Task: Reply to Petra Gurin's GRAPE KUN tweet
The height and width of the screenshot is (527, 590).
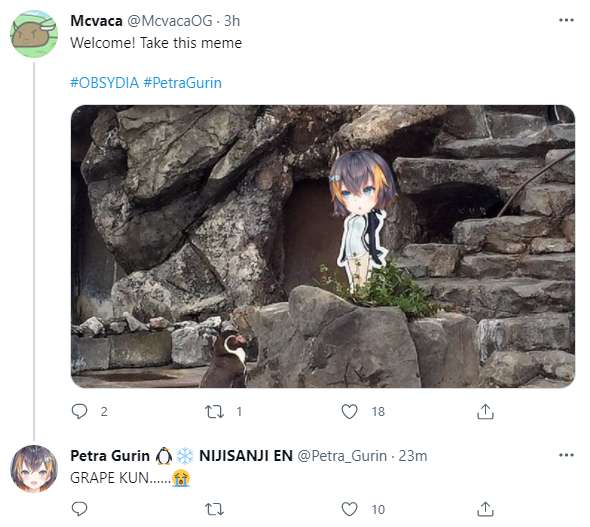Action: (79, 509)
